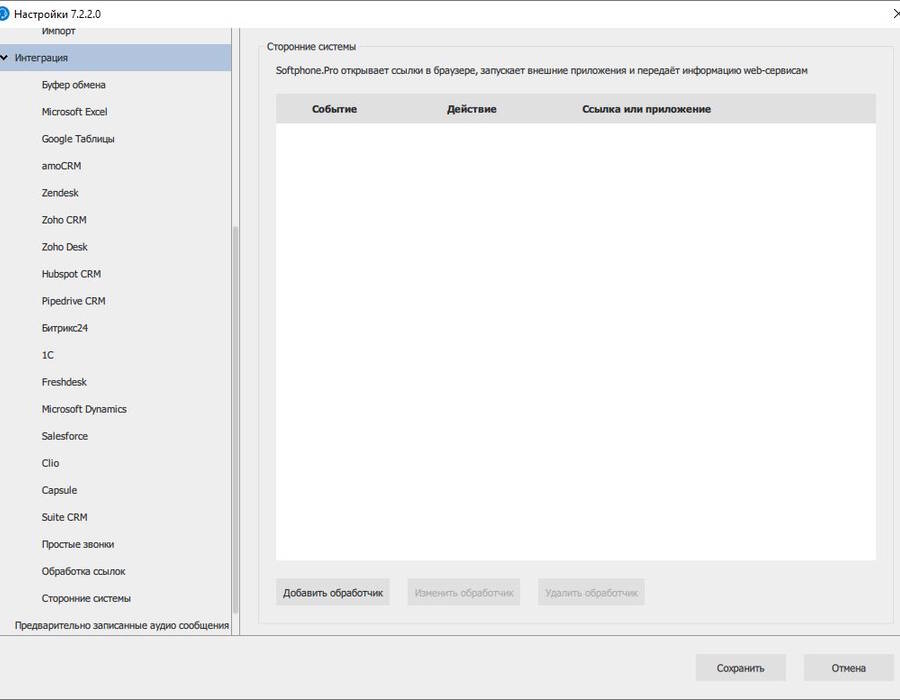Save settings with Сохранить button

[740, 668]
